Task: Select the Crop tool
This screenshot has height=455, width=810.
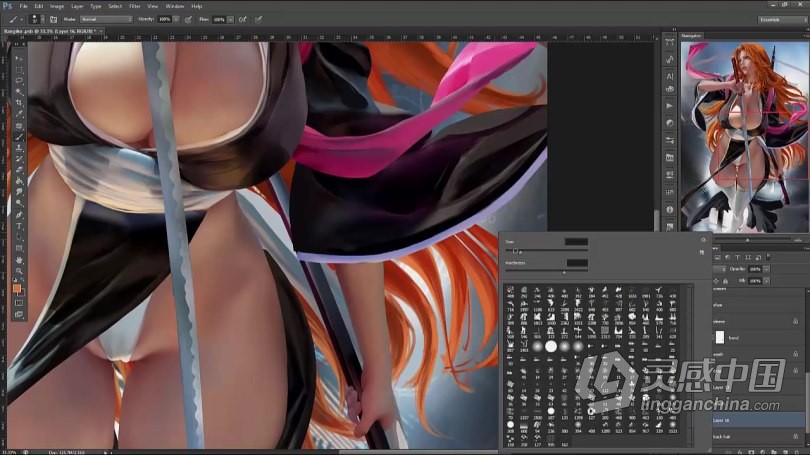Action: (x=19, y=103)
